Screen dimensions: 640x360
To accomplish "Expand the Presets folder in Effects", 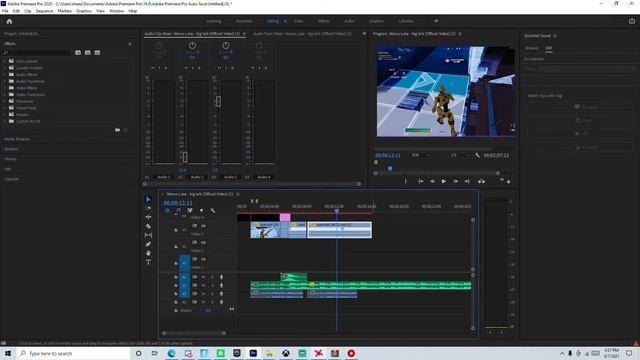I will pyautogui.click(x=5, y=115).
